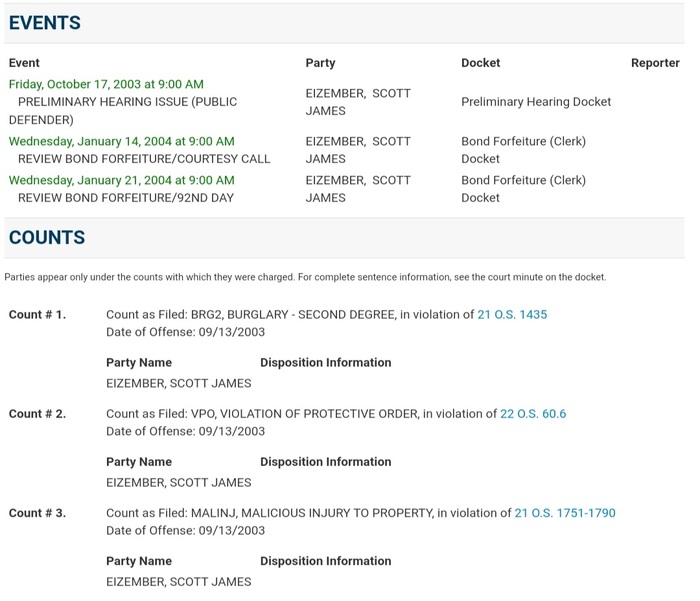Click the EVENTS section heading
Viewport: 700px width, 601px height.
pos(45,23)
